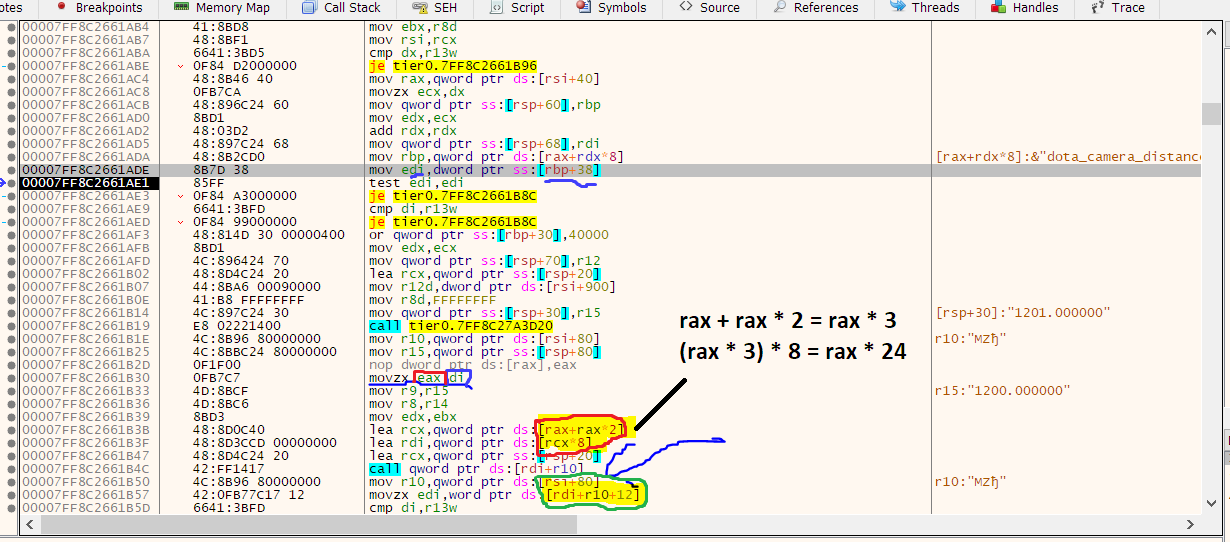Click bytes '0F84 D2000000' in the opcode column

coord(245,66)
